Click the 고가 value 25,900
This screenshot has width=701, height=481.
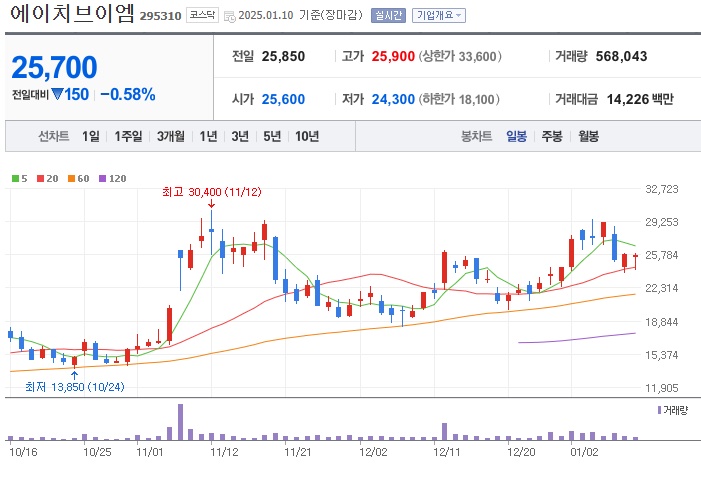click(393, 56)
